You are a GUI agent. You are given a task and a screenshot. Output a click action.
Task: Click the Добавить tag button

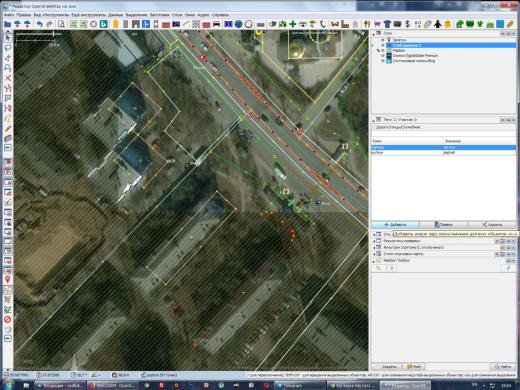pyautogui.click(x=395, y=225)
